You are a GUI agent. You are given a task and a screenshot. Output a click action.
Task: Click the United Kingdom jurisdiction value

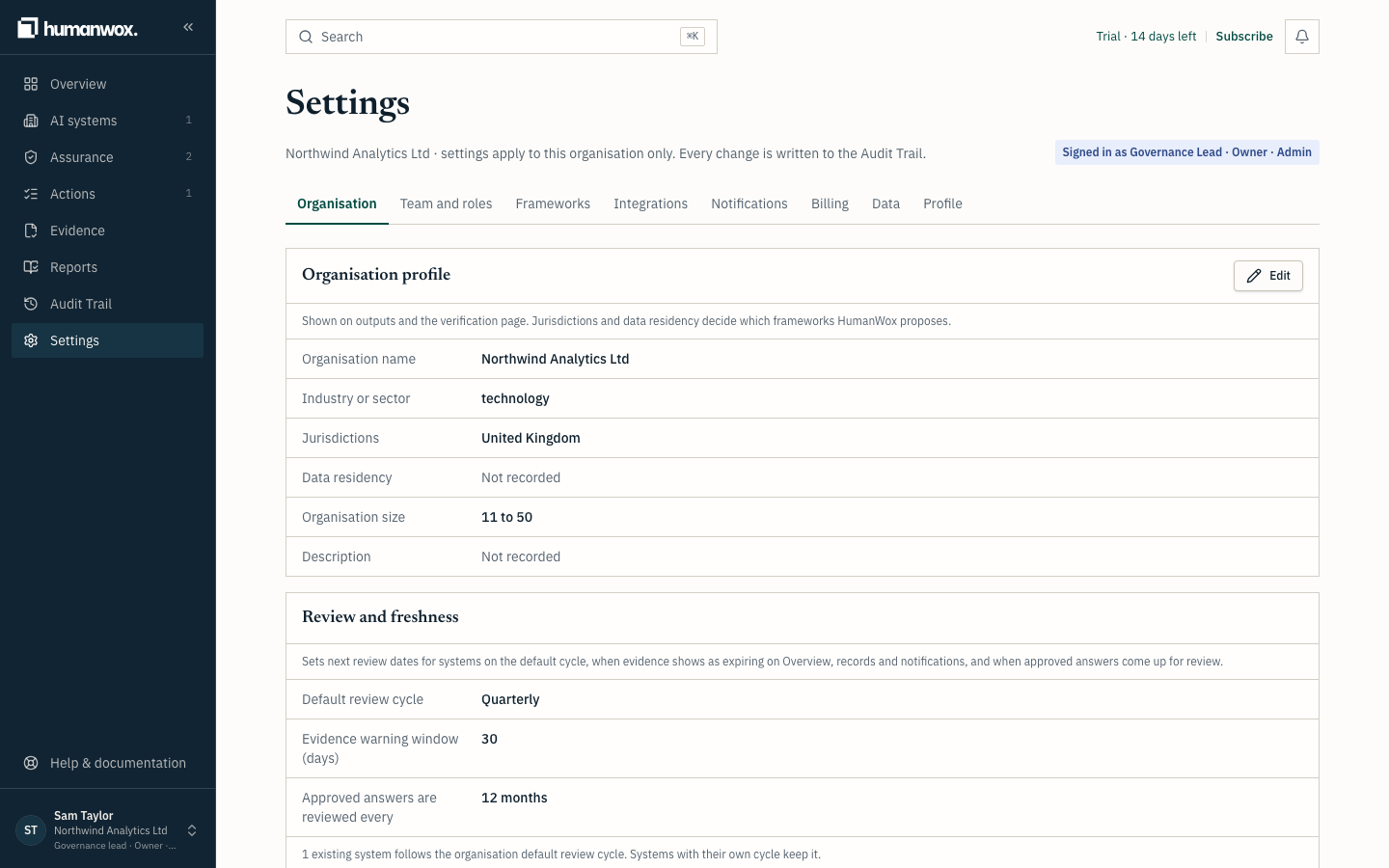coord(531,438)
